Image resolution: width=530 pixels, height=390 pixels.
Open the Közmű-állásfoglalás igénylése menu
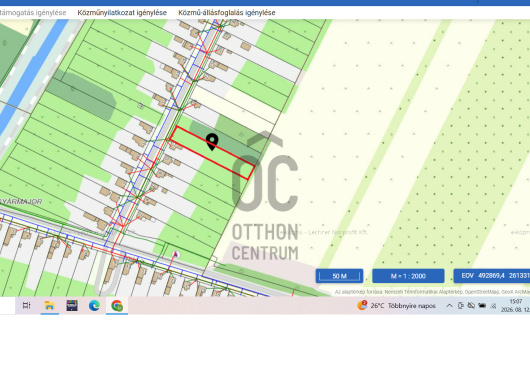click(x=227, y=13)
